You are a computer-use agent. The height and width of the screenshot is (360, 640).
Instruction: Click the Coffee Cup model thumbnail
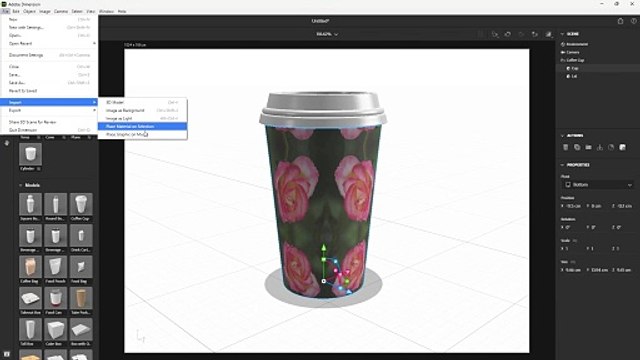81,204
